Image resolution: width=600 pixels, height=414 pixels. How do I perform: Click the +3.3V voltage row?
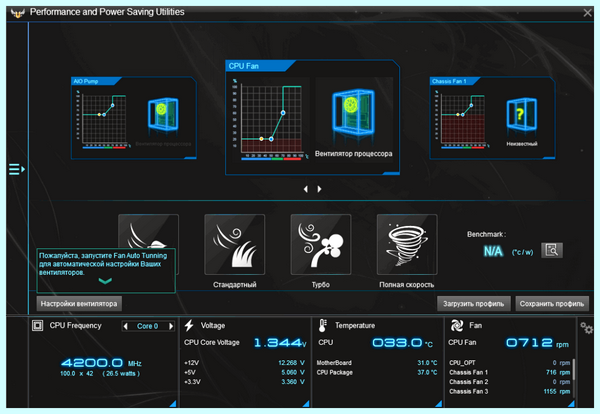(244, 382)
